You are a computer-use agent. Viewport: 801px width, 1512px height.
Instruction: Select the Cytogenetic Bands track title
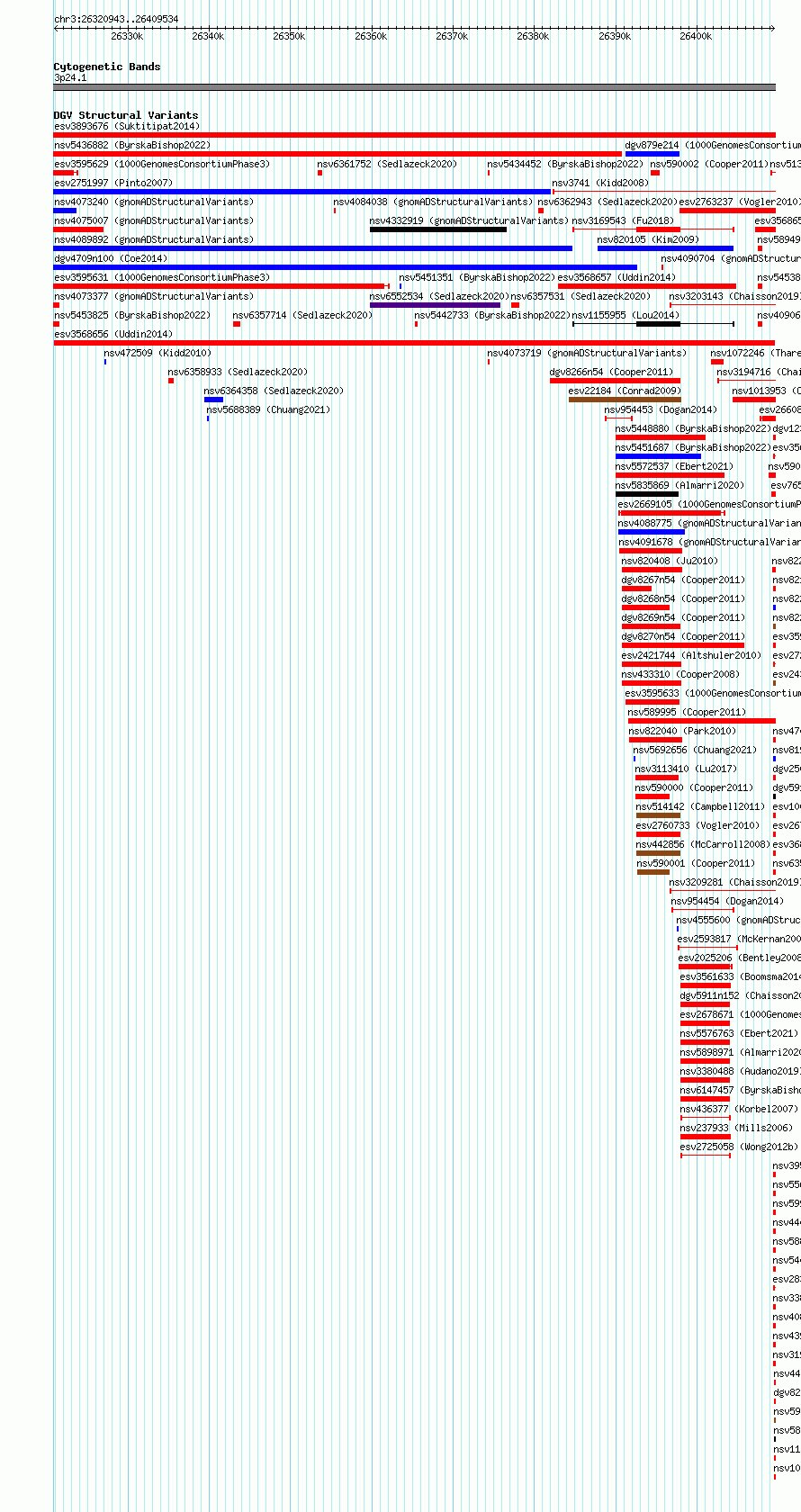(x=107, y=67)
